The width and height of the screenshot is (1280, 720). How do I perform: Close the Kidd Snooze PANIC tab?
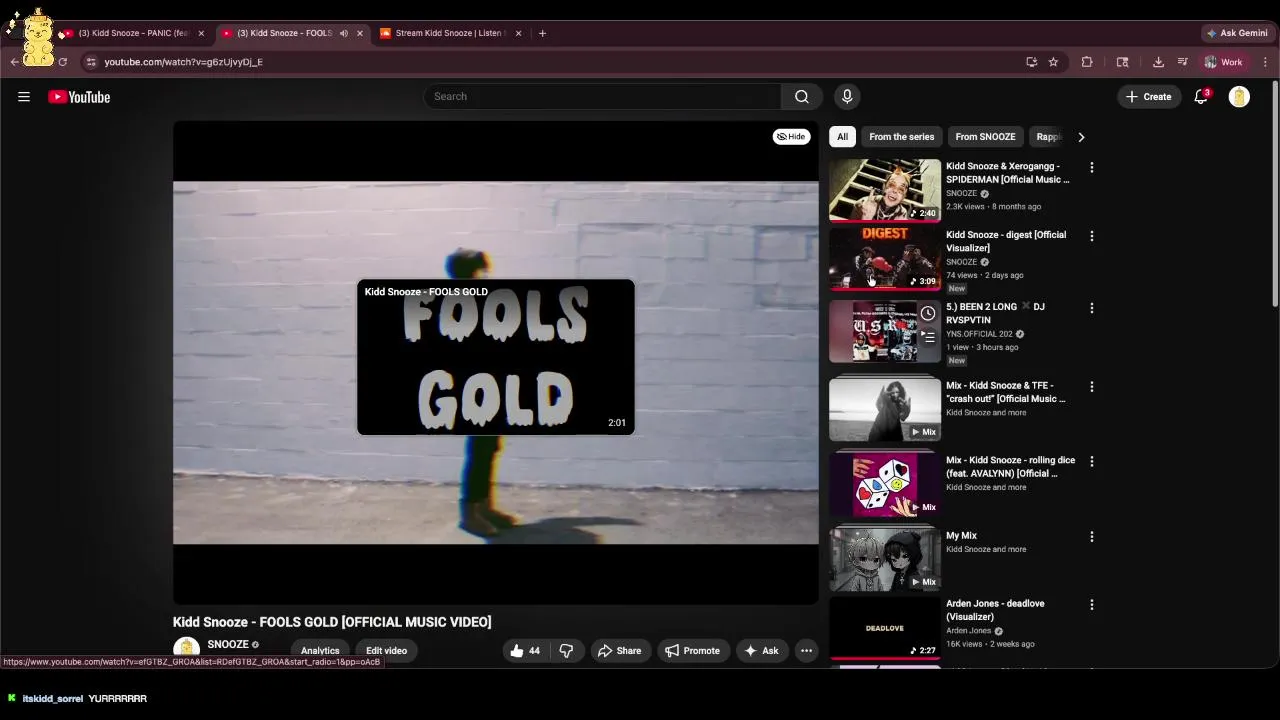pyautogui.click(x=201, y=33)
